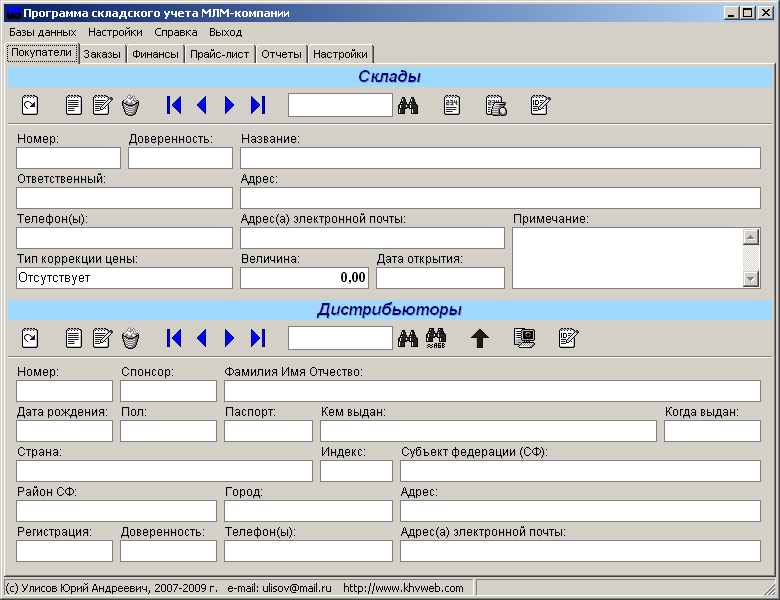Go to next record in Склады
The image size is (780, 600).
229,105
